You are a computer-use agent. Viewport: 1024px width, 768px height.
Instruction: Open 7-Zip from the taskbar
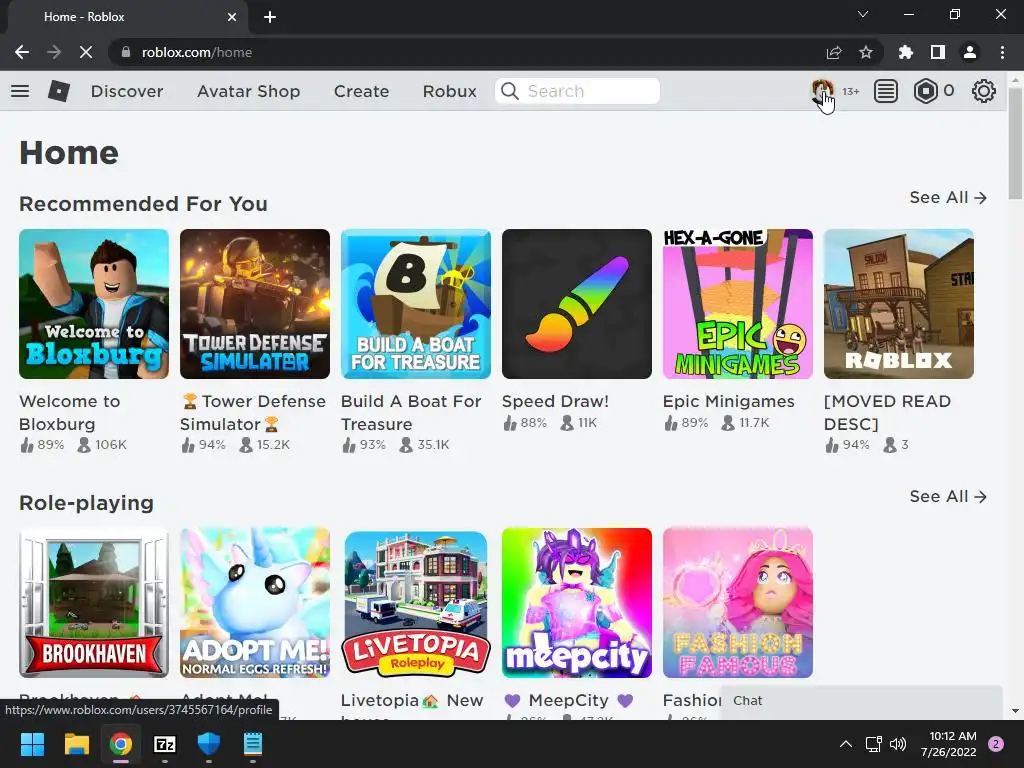(165, 744)
